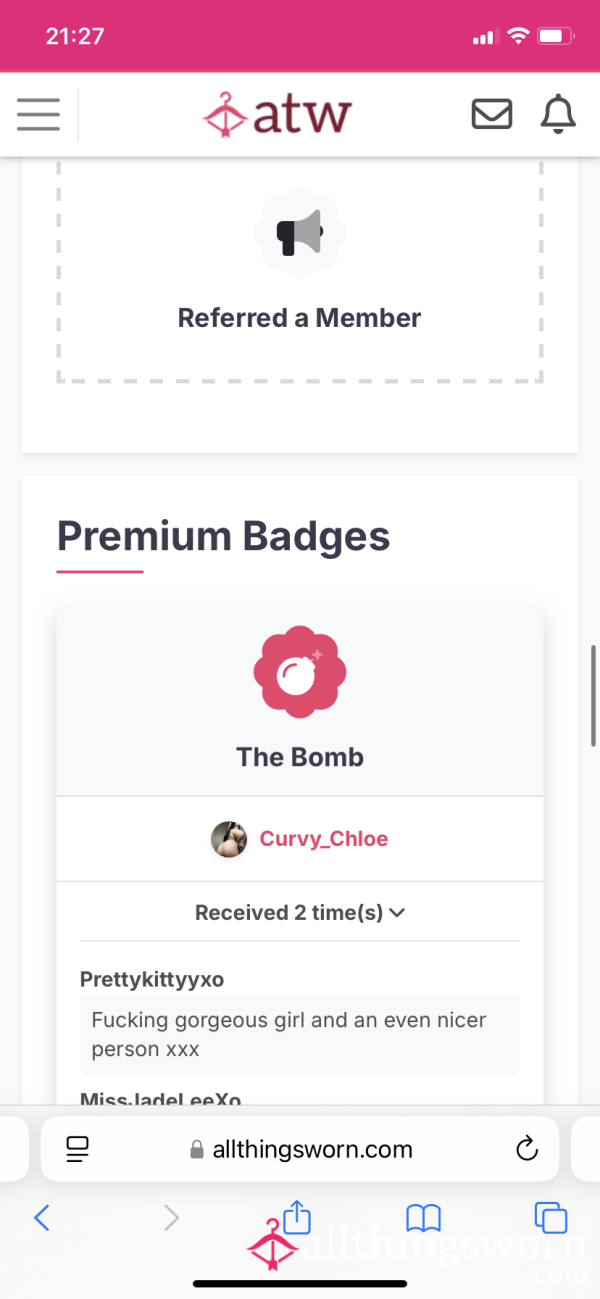Click the Referred a Member label

(300, 318)
